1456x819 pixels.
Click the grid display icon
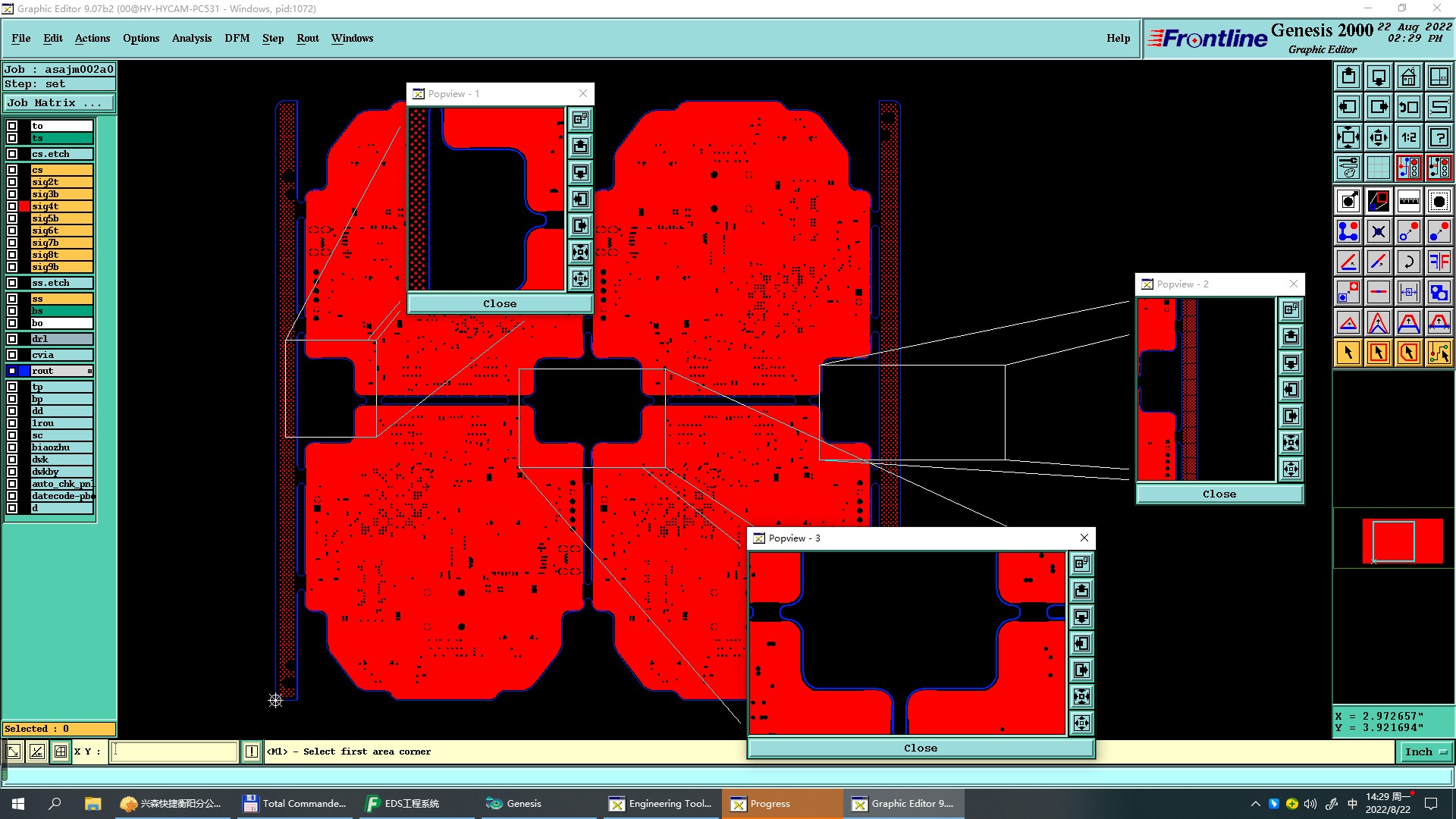click(1378, 168)
